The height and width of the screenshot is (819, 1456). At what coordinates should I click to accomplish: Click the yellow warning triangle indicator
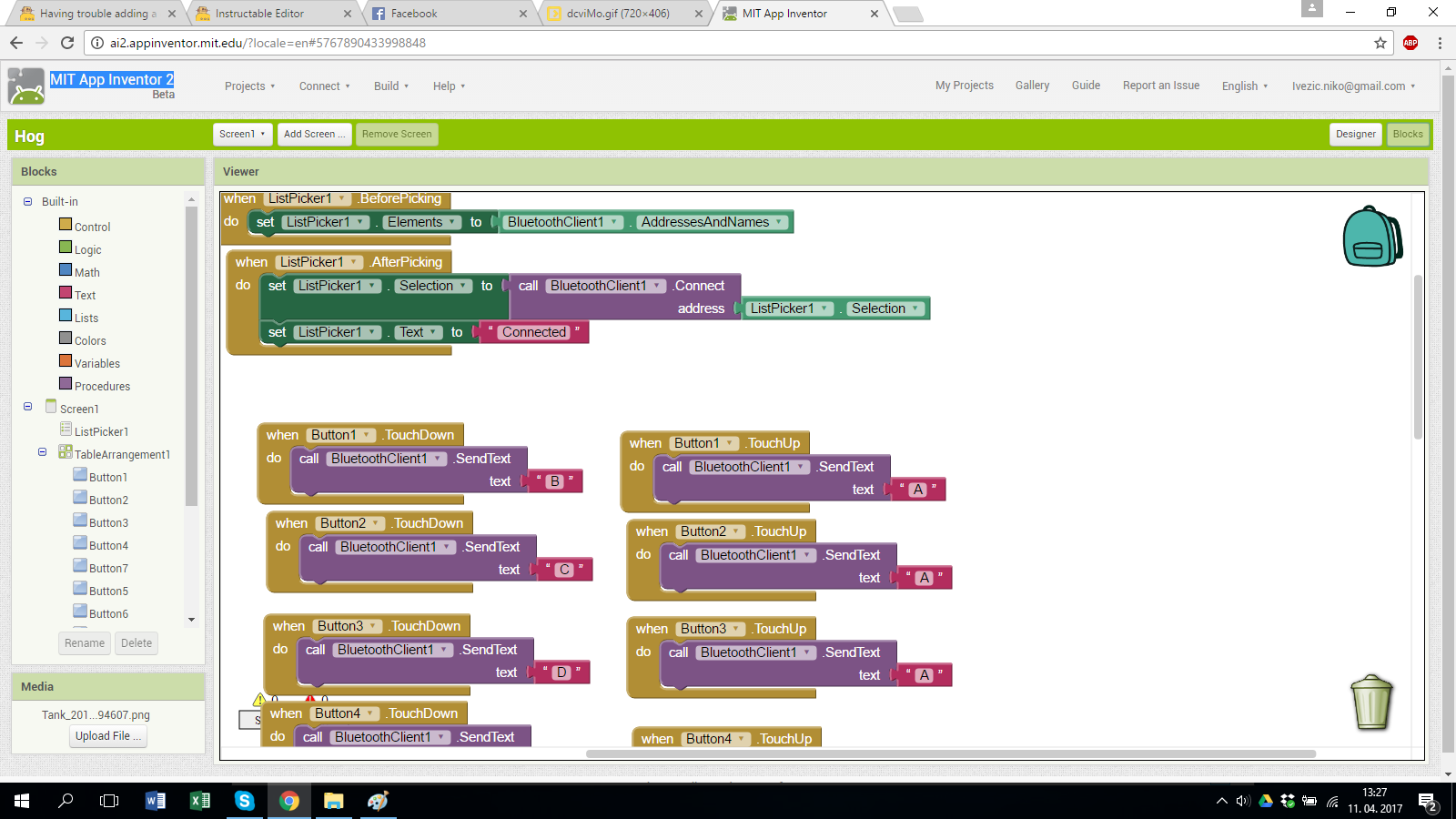[259, 699]
